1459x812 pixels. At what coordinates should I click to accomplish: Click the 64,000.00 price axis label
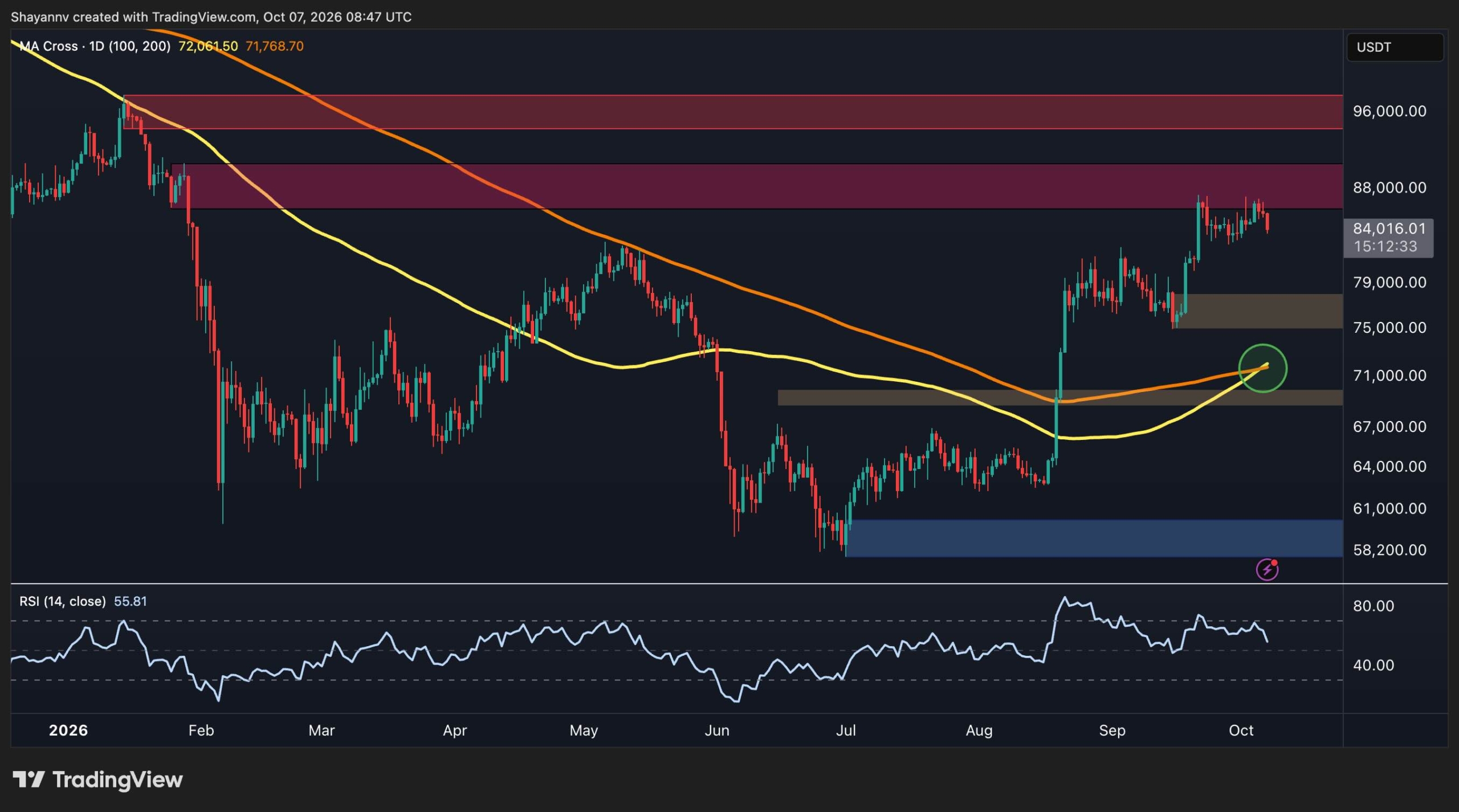1389,467
